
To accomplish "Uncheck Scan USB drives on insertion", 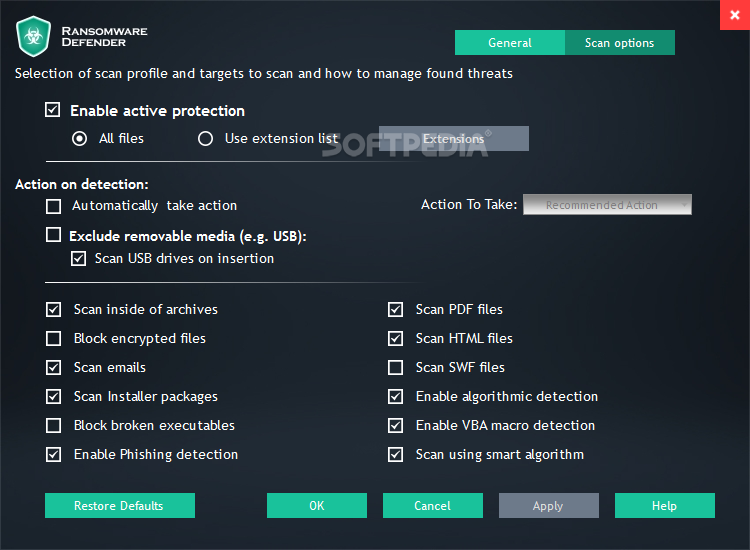I will pyautogui.click(x=78, y=259).
